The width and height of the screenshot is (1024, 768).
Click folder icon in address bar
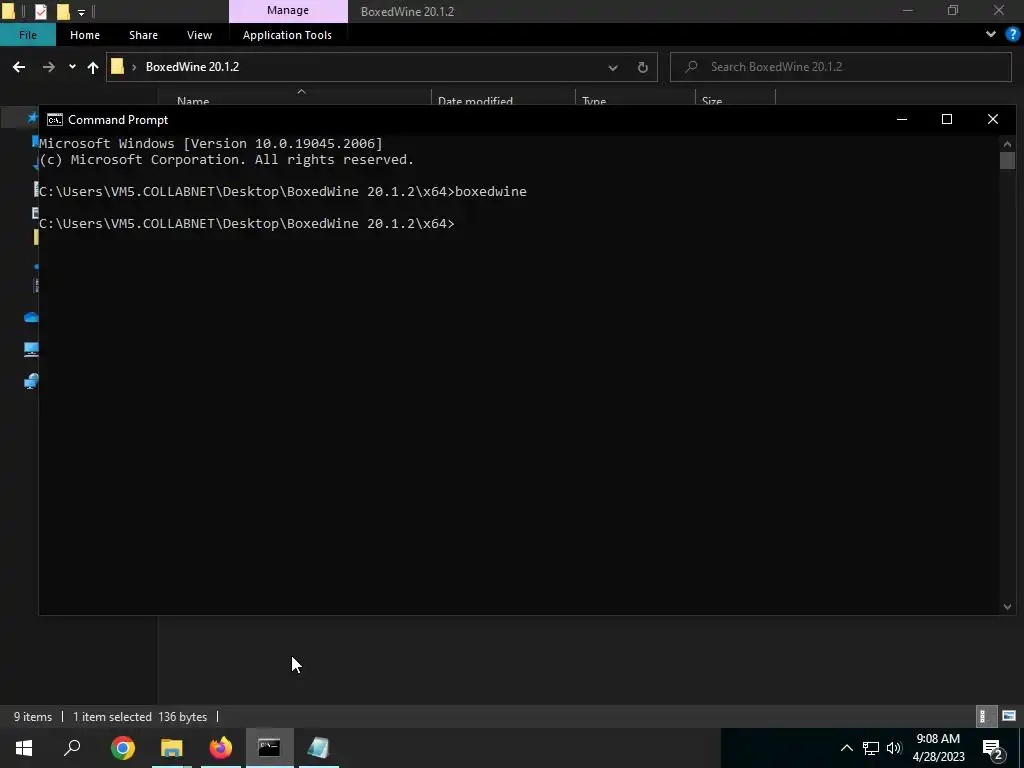coord(118,66)
